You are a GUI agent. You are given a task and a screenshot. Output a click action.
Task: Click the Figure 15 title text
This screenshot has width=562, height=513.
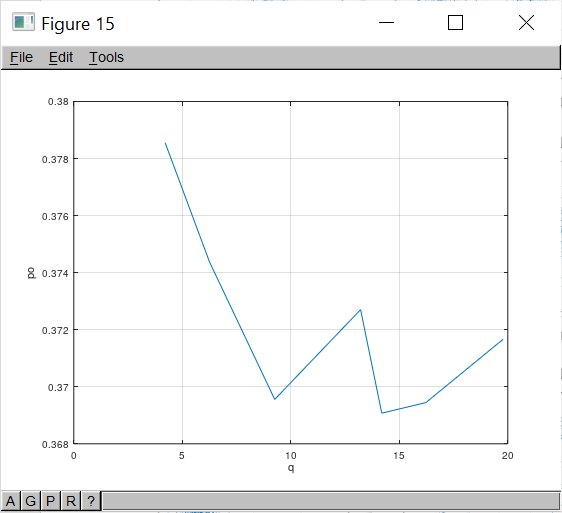point(78,24)
